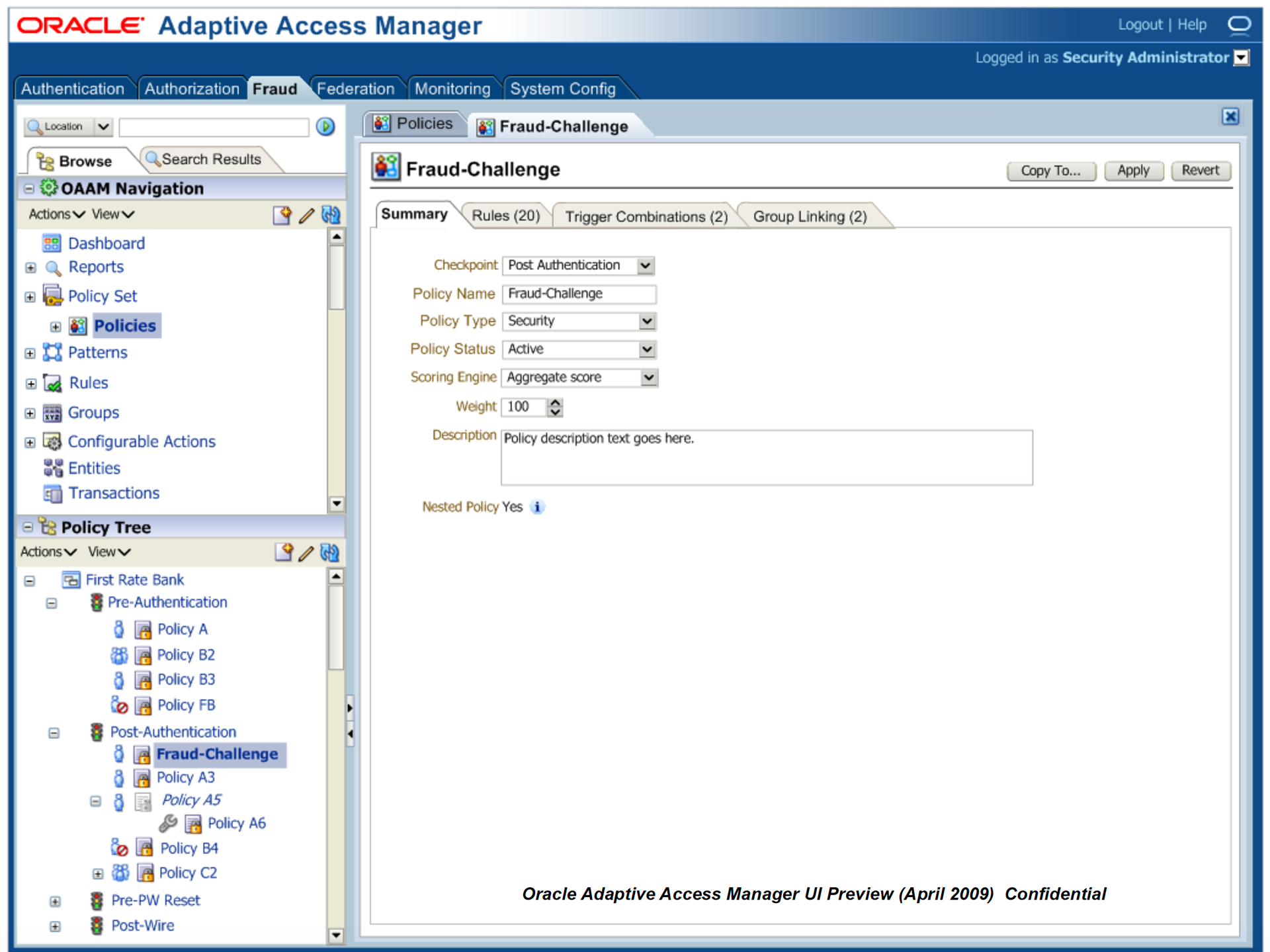Expand the Pre-PW Reset node
The height and width of the screenshot is (952, 1270).
pos(55,902)
